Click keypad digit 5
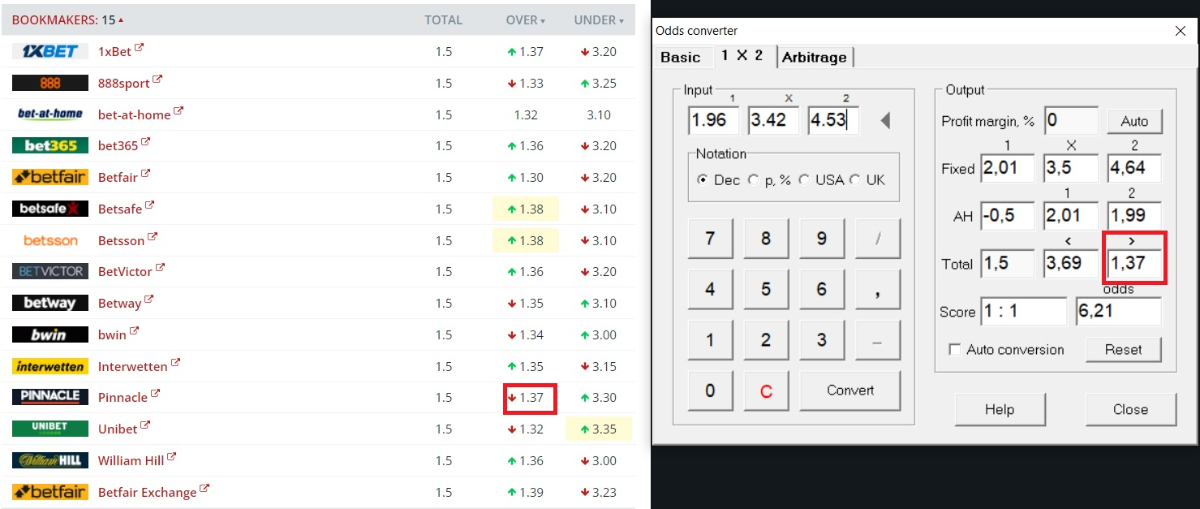The width and height of the screenshot is (1200, 509). 766,289
